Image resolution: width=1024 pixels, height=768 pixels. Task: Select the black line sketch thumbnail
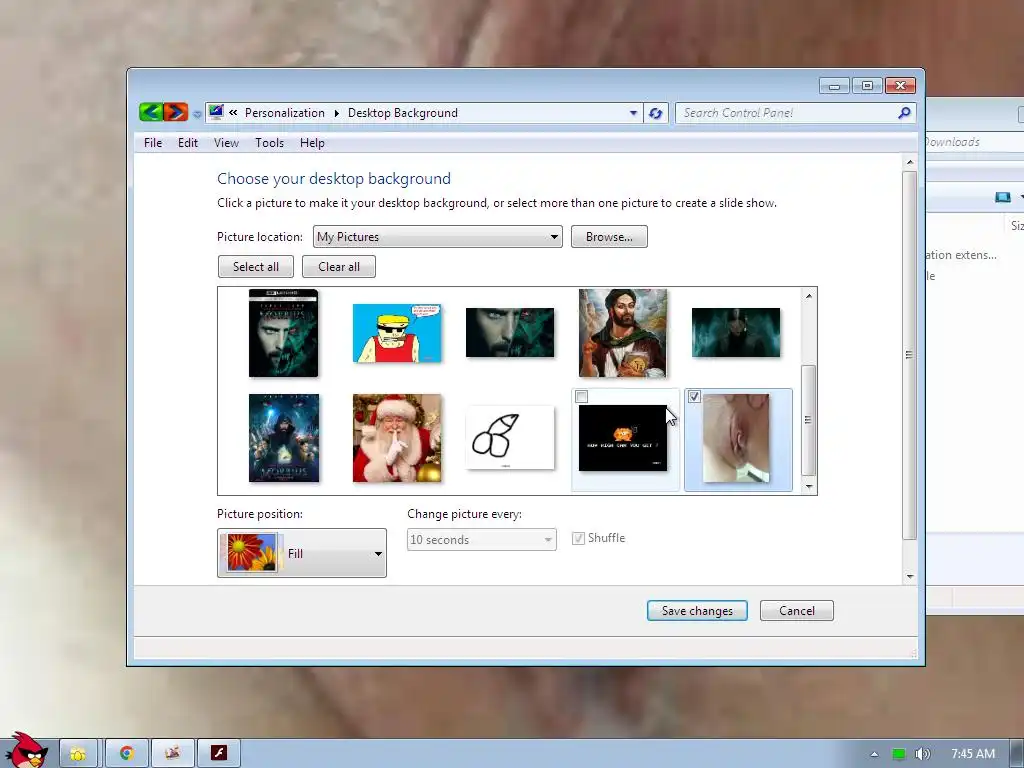[510, 438]
